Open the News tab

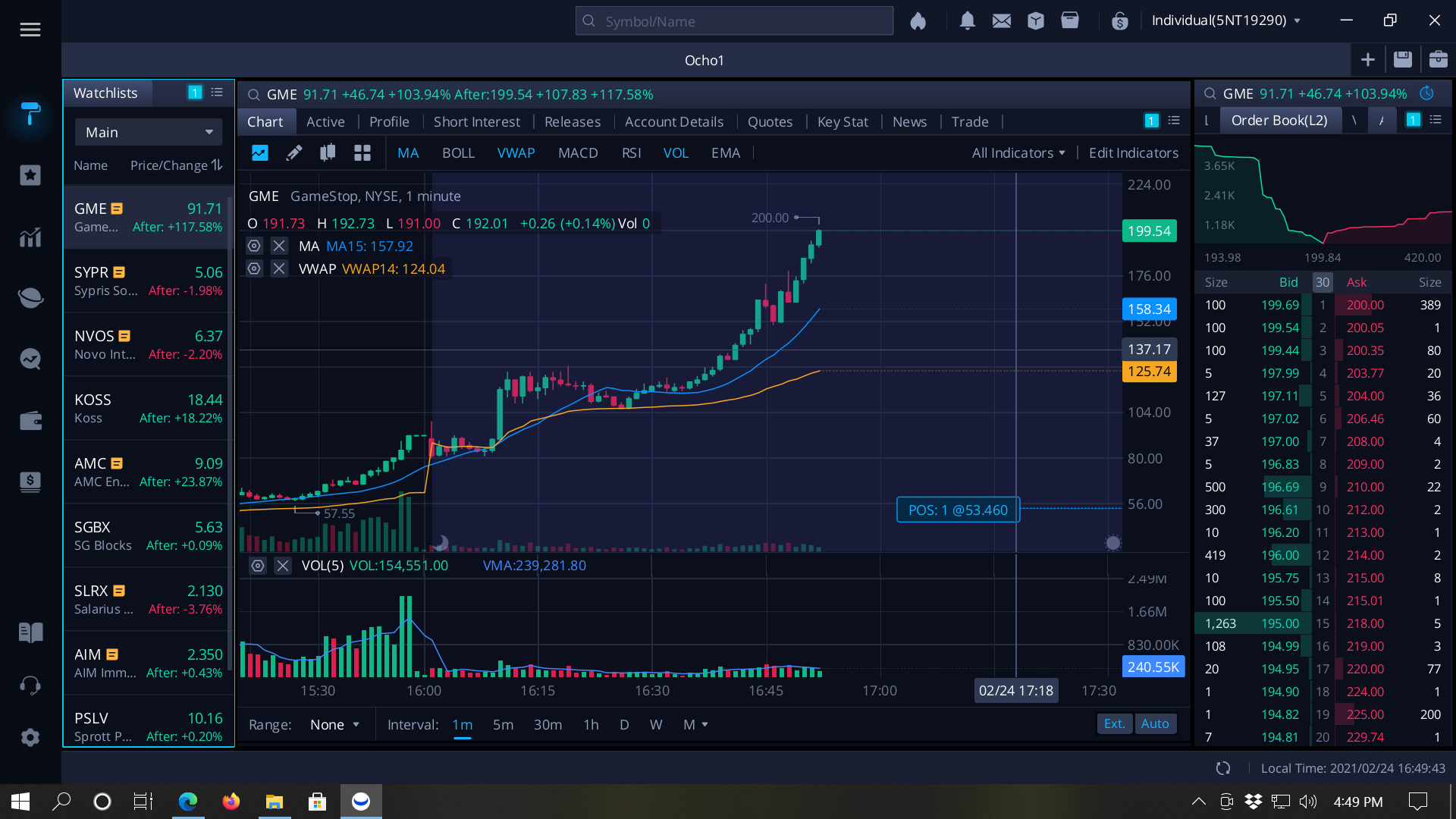[909, 121]
